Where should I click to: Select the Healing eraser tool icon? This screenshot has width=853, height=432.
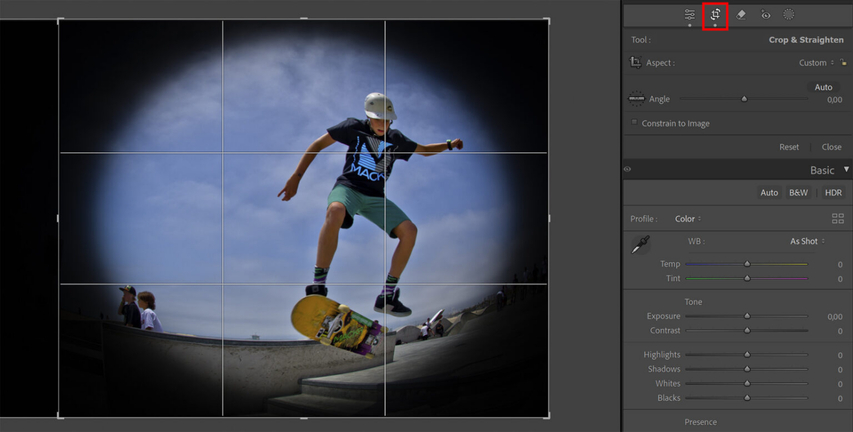[741, 15]
